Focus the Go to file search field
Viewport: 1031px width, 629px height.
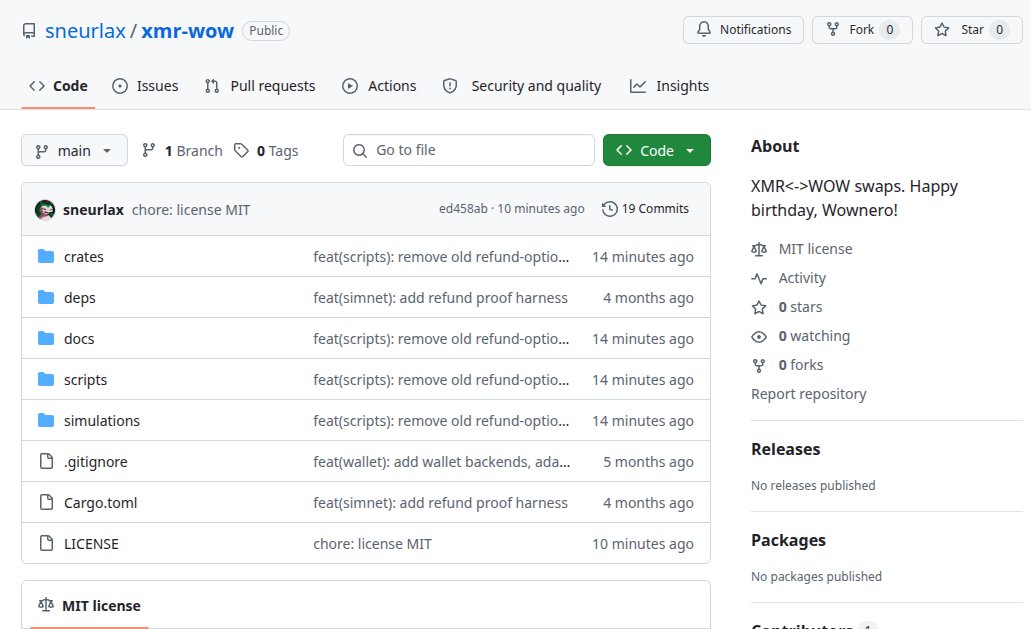(469, 151)
